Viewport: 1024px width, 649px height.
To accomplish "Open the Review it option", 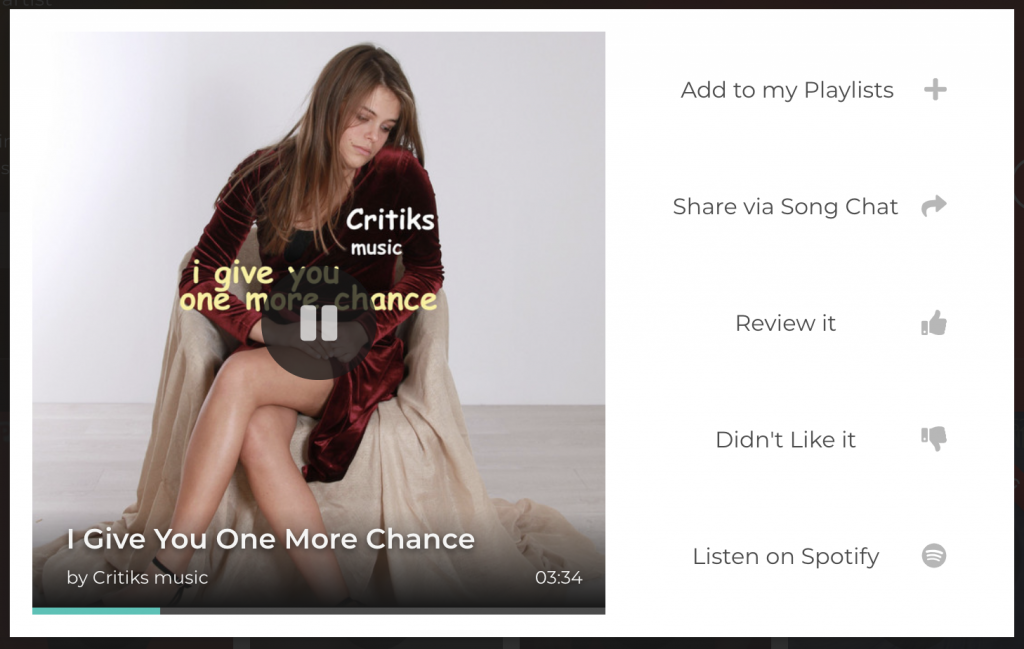I will click(785, 323).
